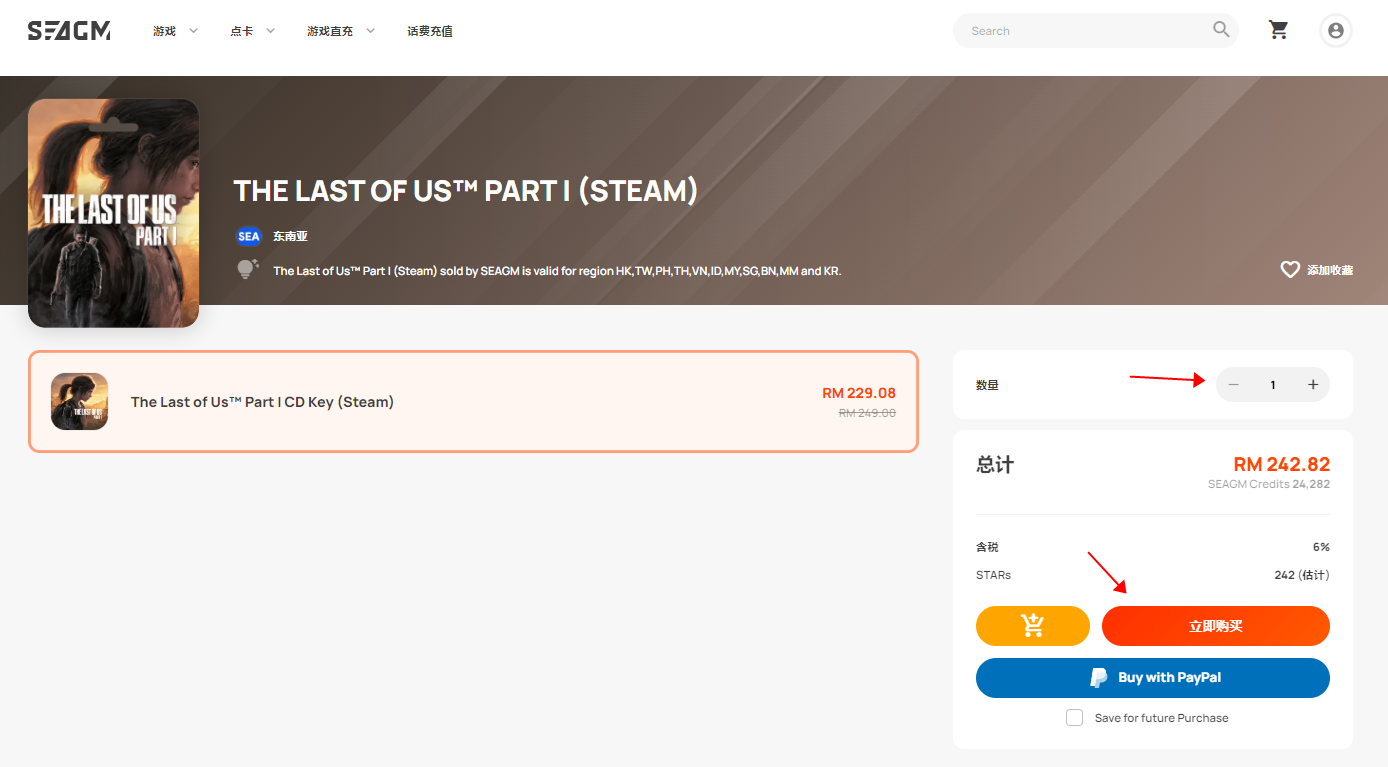
Task: Open the shopping cart icon
Action: tap(1278, 30)
